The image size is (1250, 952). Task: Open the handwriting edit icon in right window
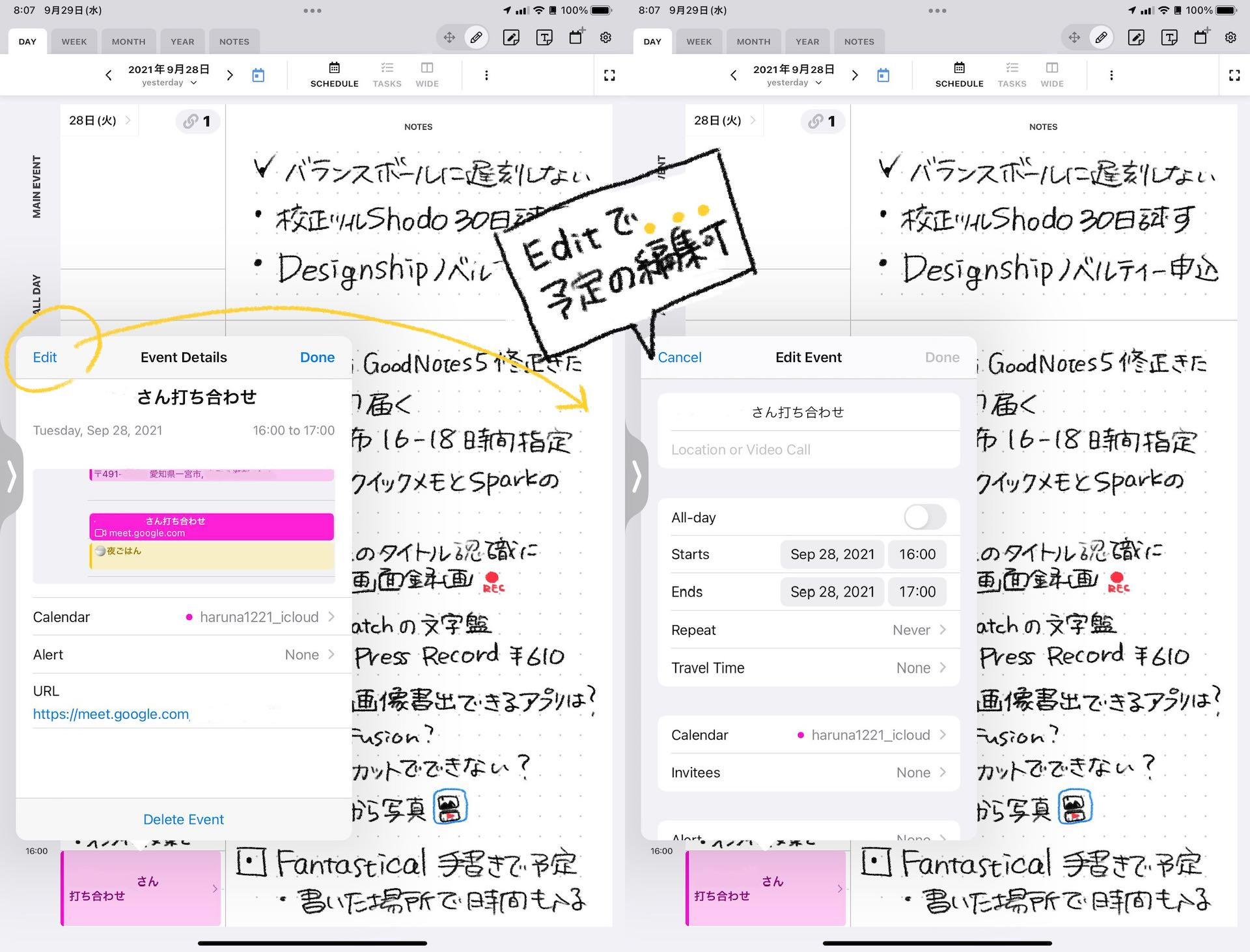1137,38
